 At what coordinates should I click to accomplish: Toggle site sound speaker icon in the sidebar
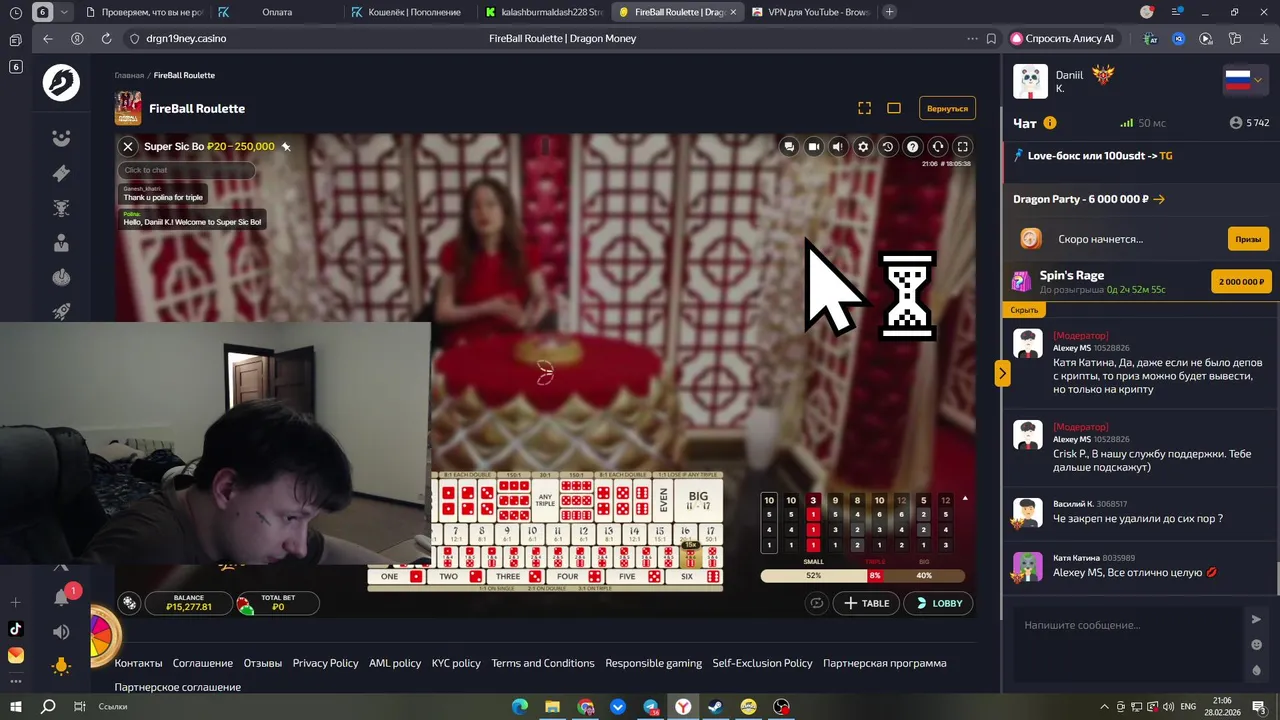[61, 632]
